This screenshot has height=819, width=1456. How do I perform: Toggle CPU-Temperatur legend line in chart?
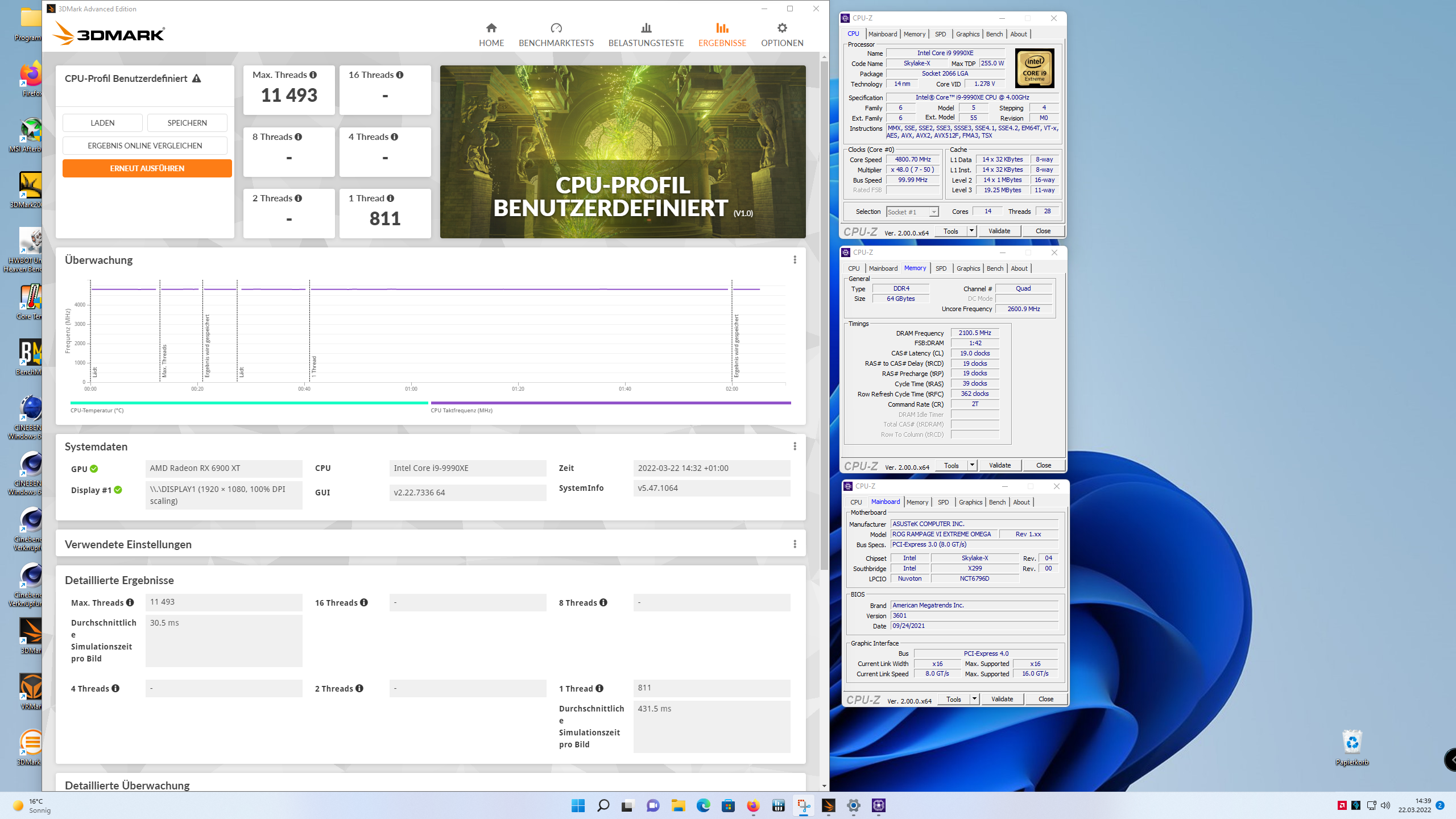click(249, 403)
